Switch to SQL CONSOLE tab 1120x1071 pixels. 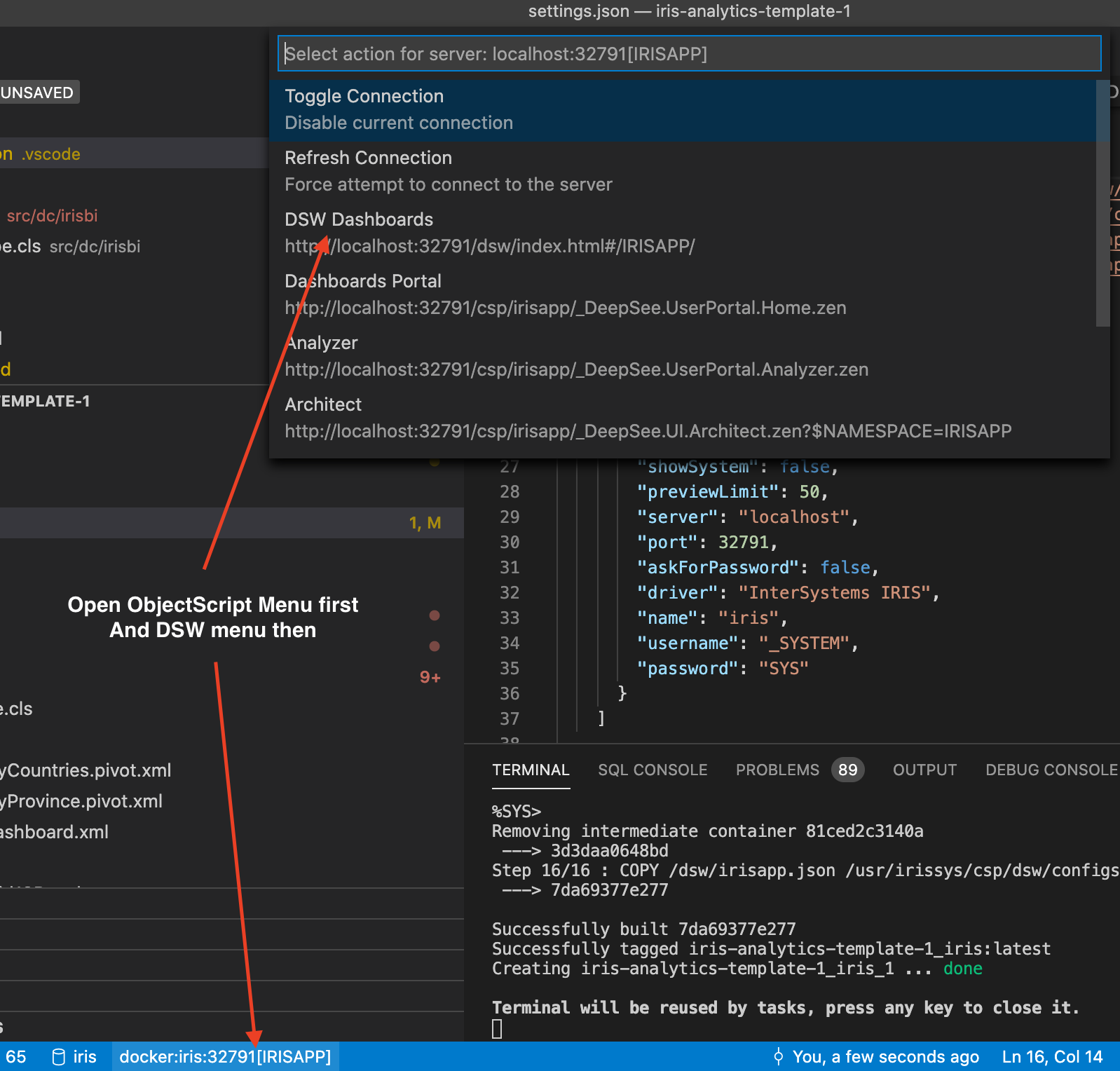[x=653, y=770]
